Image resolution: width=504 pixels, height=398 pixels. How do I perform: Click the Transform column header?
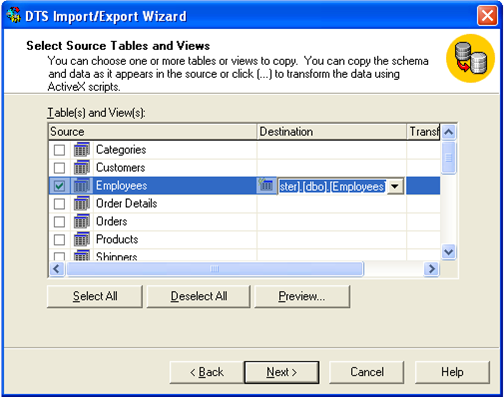point(423,132)
